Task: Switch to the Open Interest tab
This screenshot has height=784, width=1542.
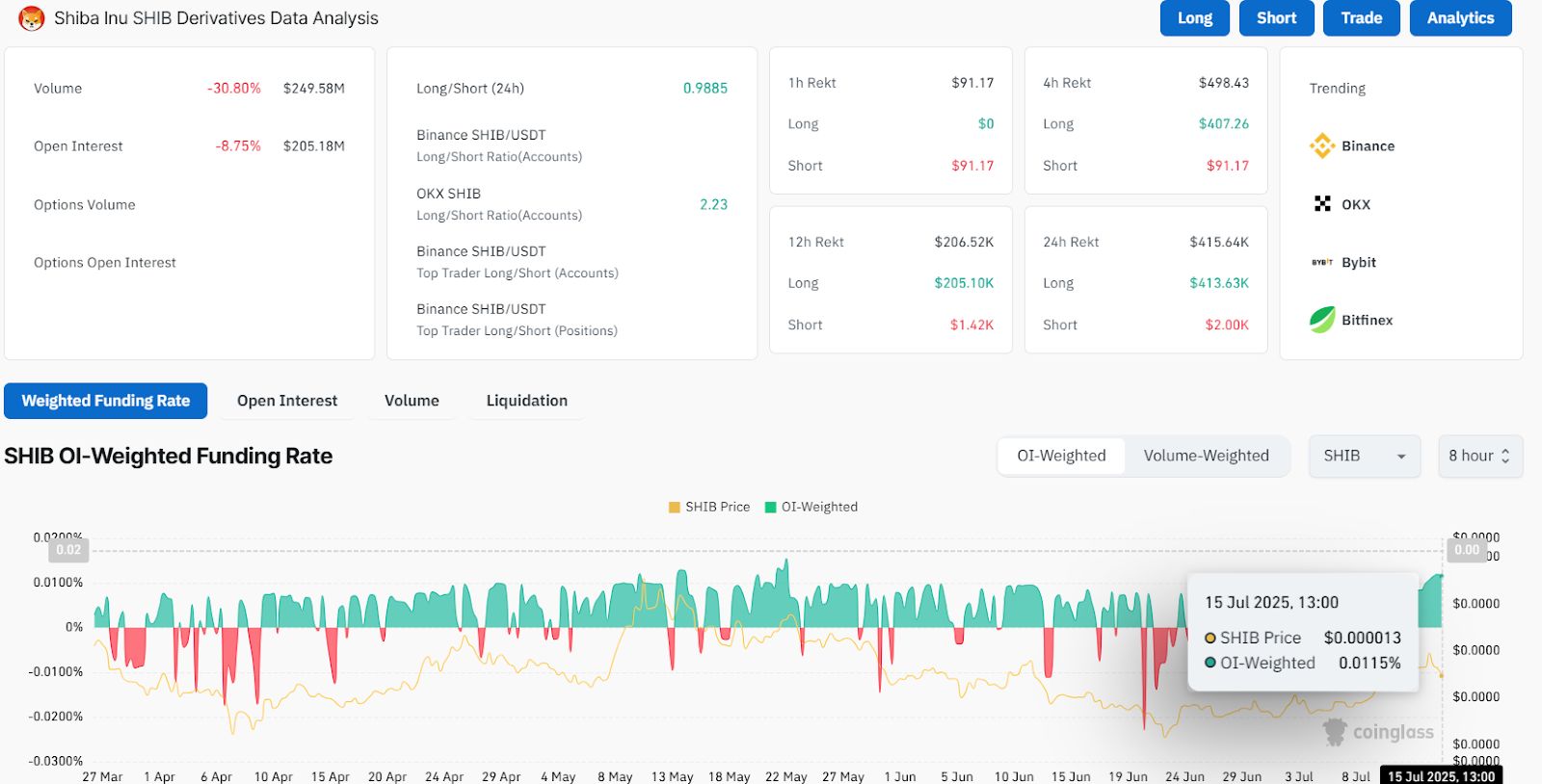Action: coord(287,401)
